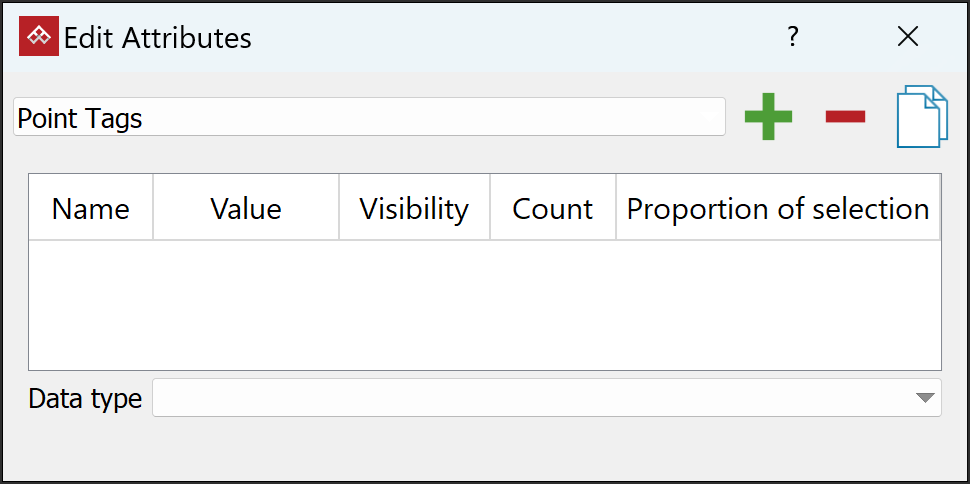Click divider between Name and Value headers
970x484 pixels.
[x=153, y=208]
